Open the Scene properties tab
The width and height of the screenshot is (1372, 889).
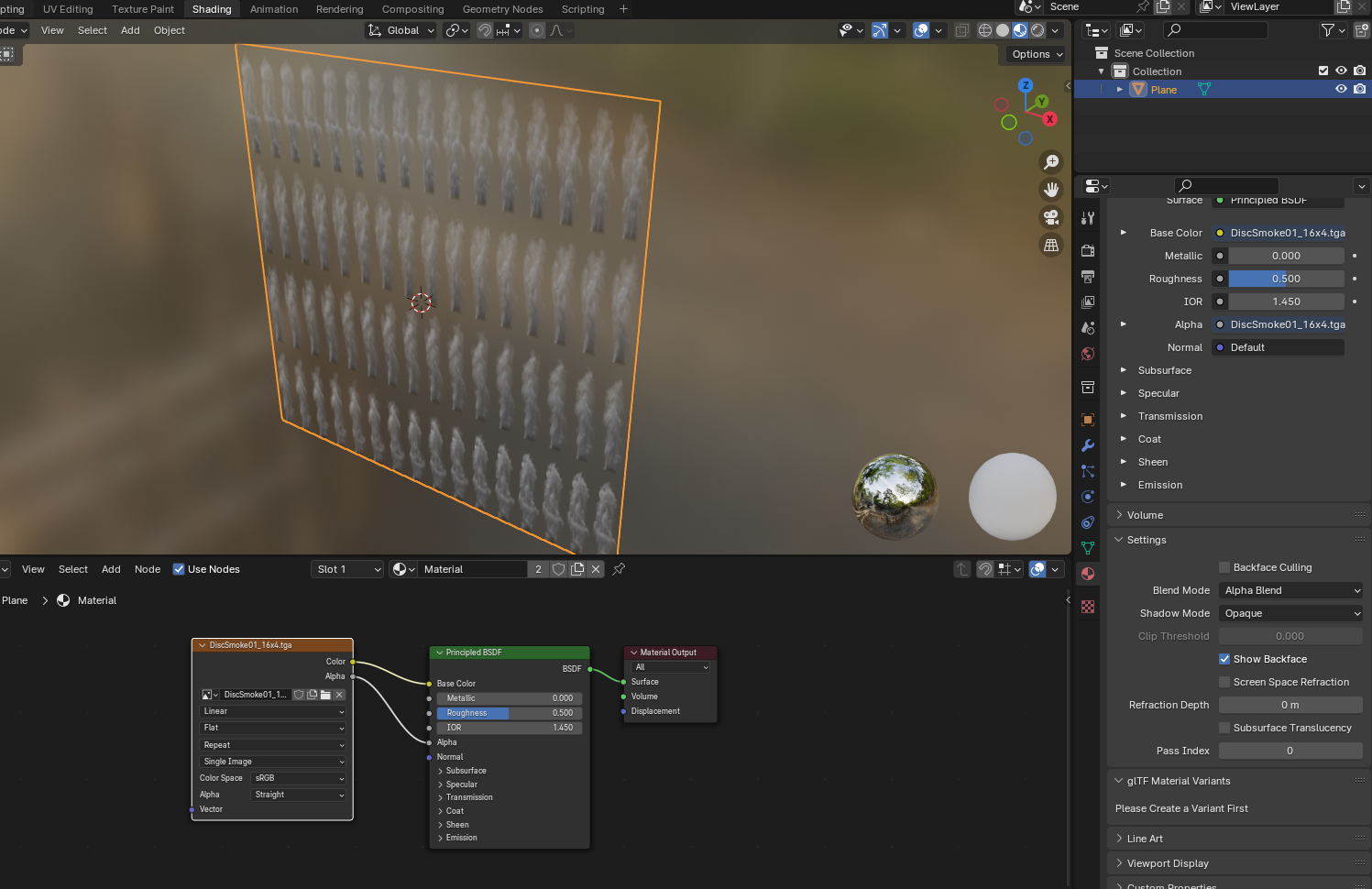(x=1088, y=327)
